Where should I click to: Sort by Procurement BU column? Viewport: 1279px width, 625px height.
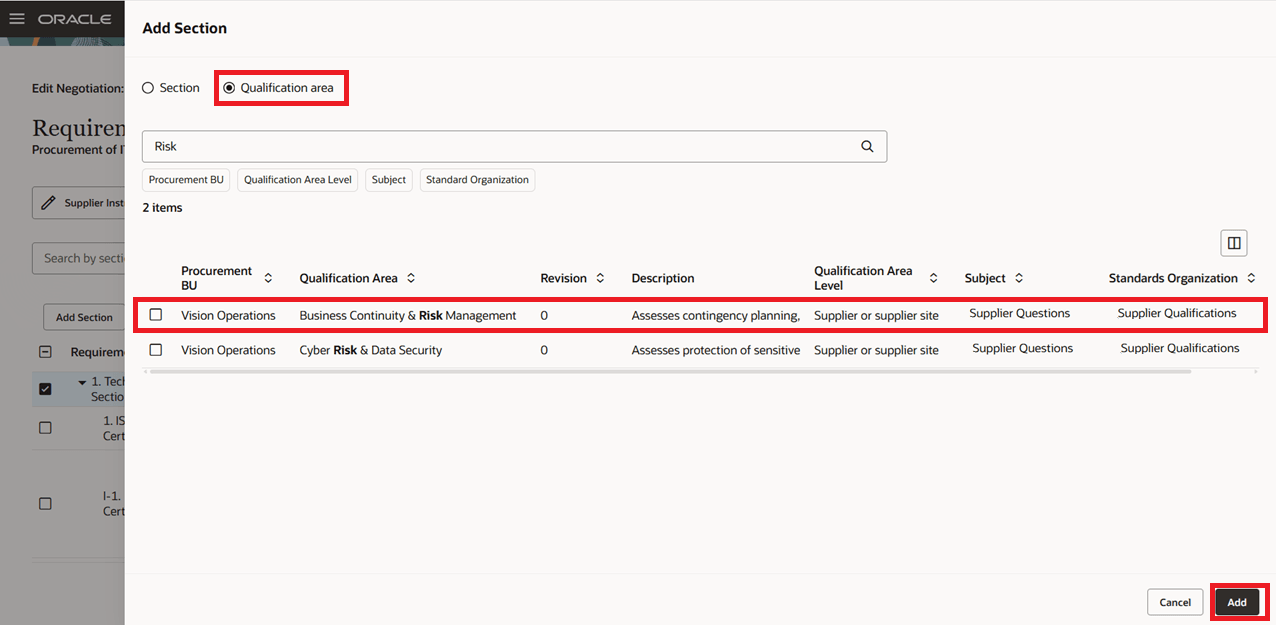point(268,278)
